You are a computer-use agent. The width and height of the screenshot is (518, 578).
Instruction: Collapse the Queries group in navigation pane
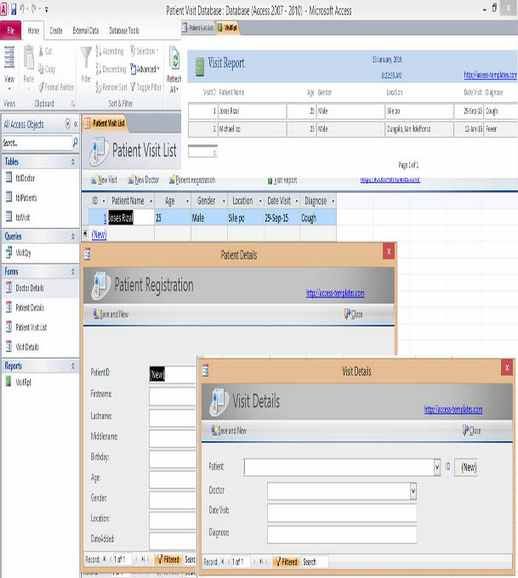pos(73,236)
